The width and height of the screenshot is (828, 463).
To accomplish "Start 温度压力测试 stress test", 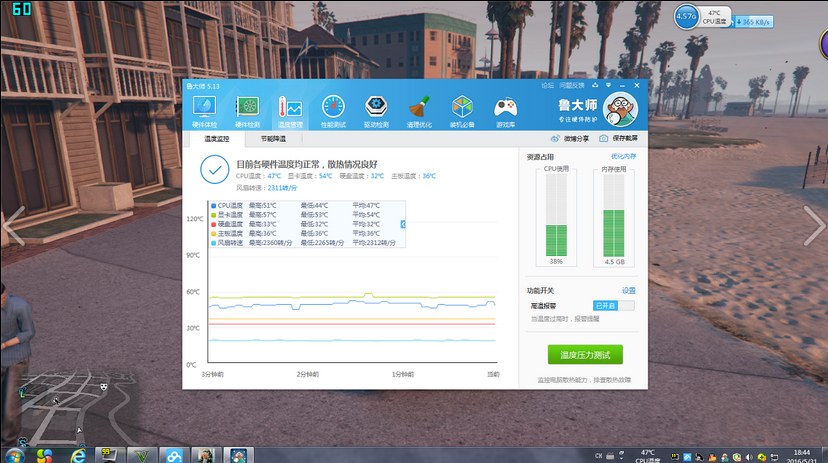I will coord(585,355).
